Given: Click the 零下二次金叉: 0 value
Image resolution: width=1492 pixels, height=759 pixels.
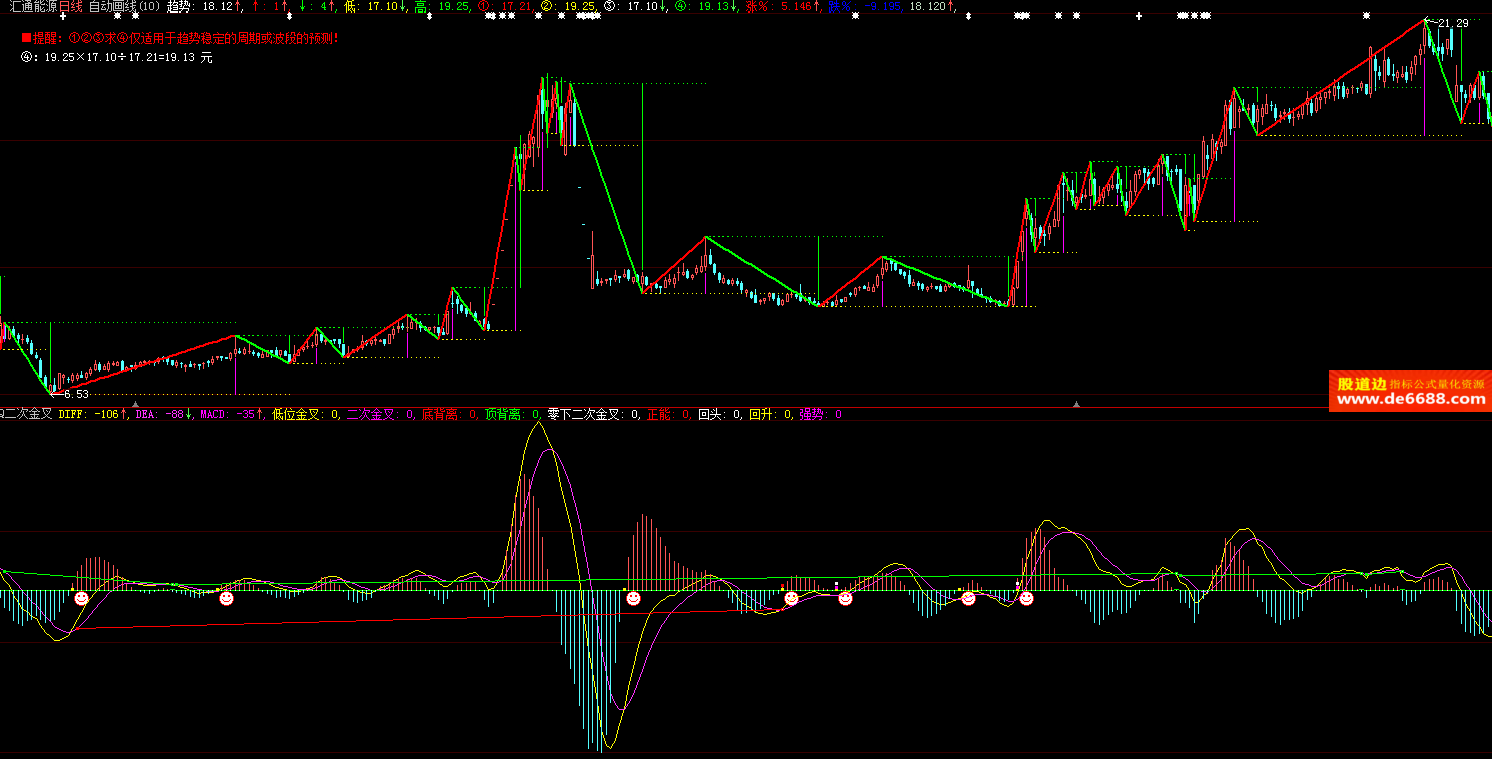Looking at the screenshot, I should pyautogui.click(x=594, y=413).
